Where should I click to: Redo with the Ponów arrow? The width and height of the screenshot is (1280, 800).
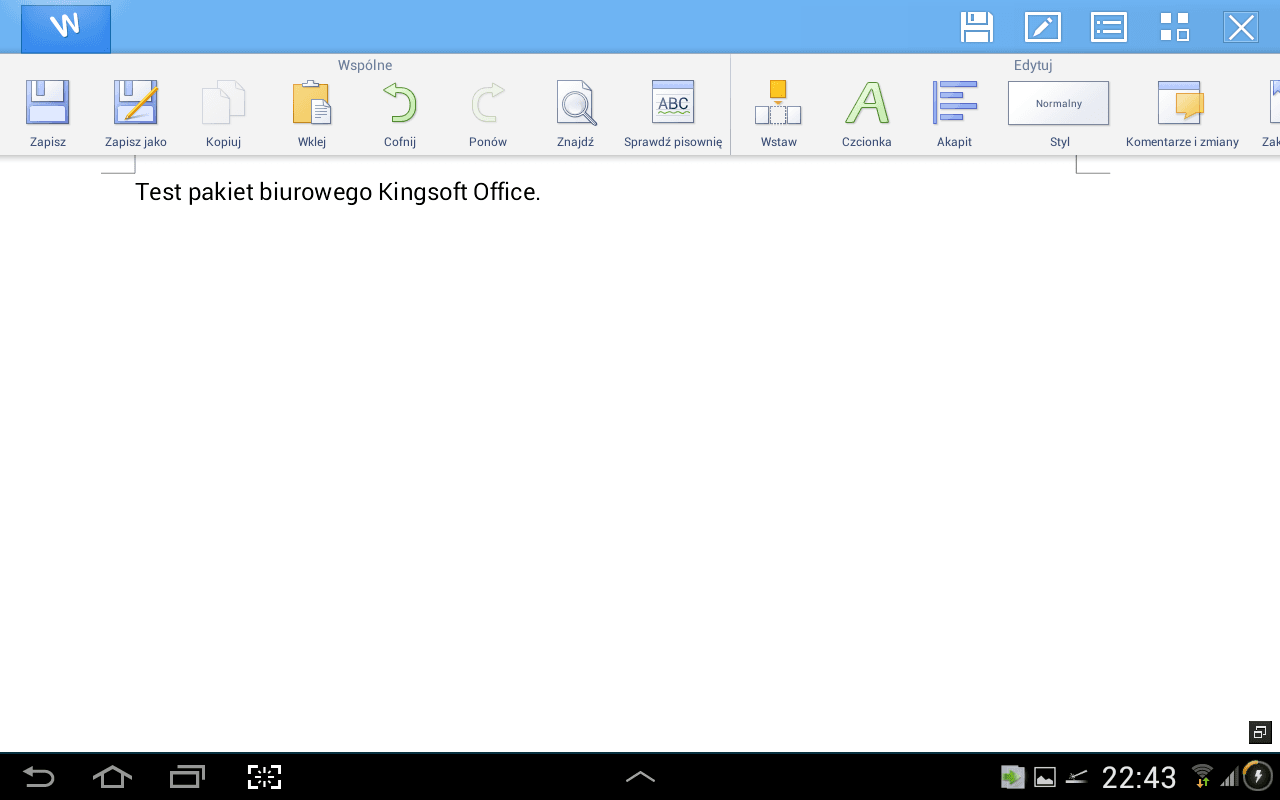(488, 114)
